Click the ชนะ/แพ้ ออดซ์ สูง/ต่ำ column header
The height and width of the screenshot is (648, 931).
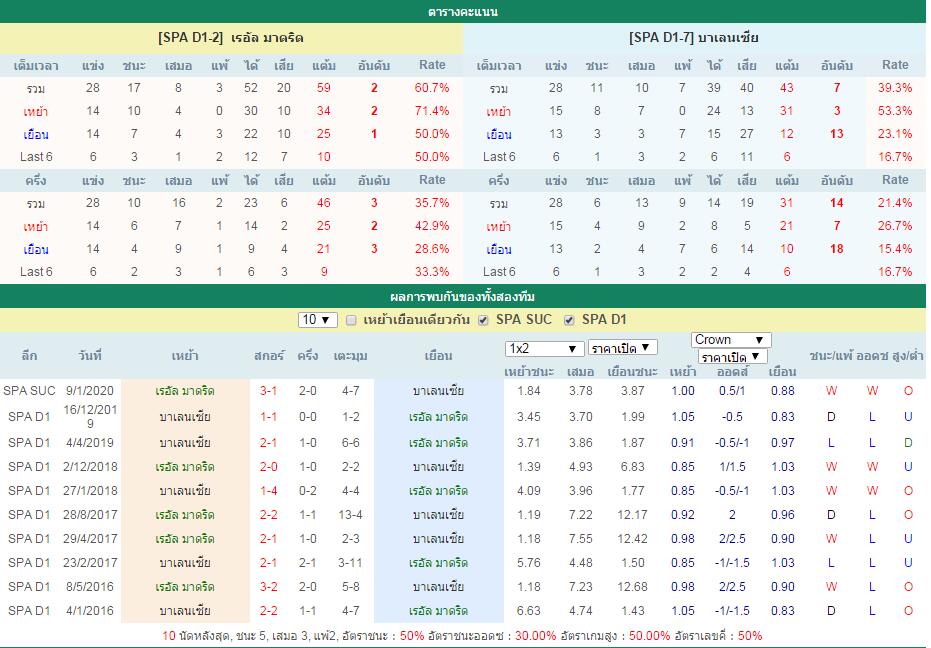(x=866, y=356)
